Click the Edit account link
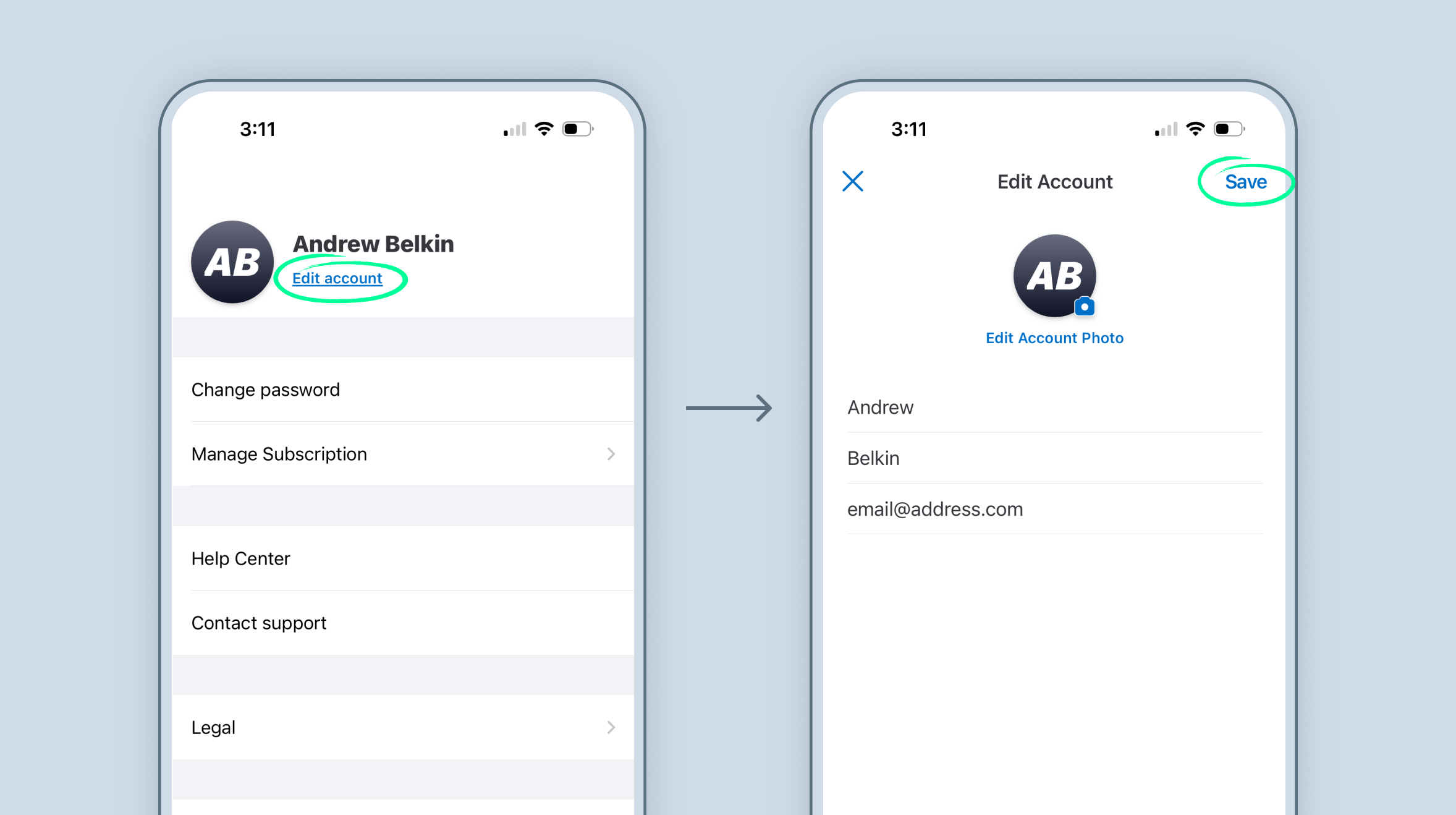Image resolution: width=1456 pixels, height=815 pixels. point(337,278)
